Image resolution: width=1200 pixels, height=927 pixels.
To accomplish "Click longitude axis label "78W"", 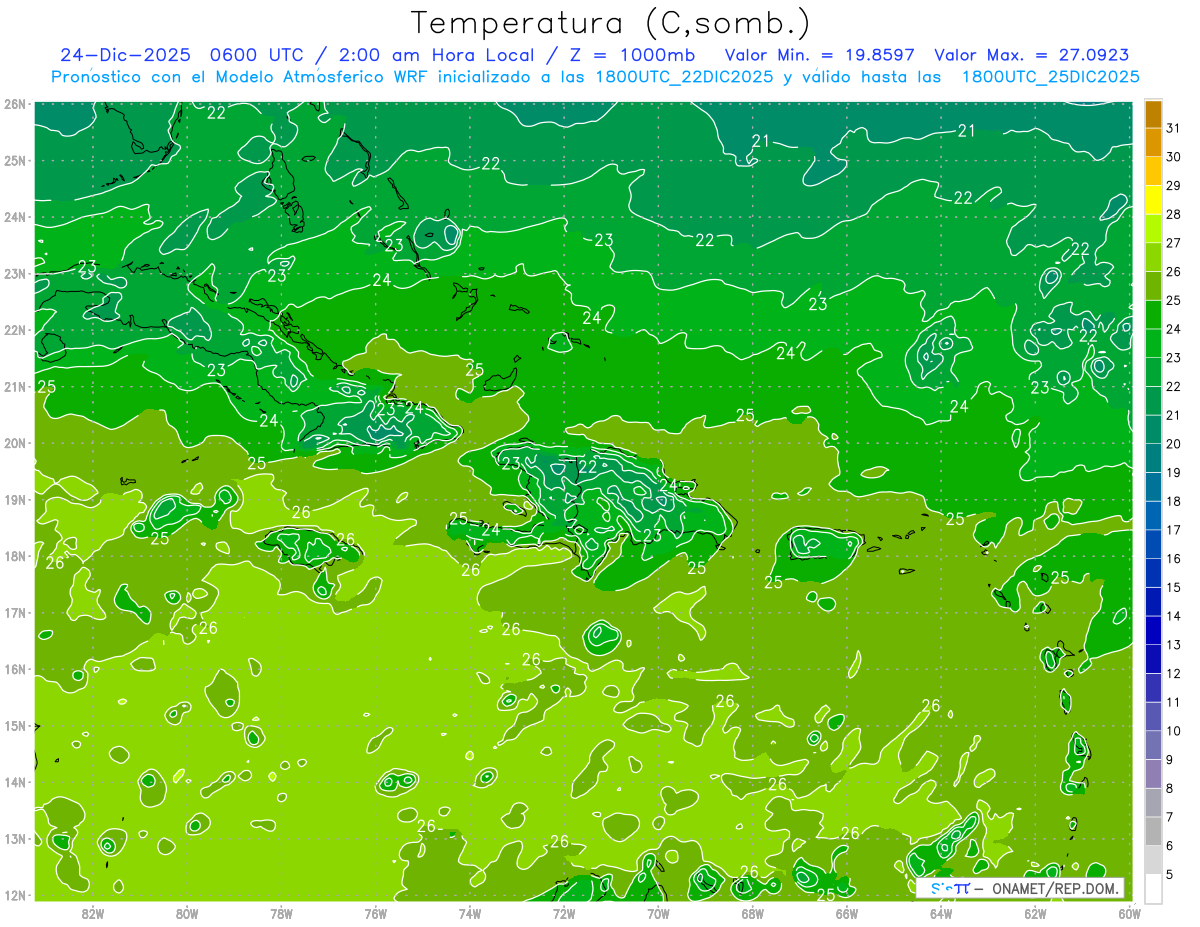I will (x=281, y=914).
